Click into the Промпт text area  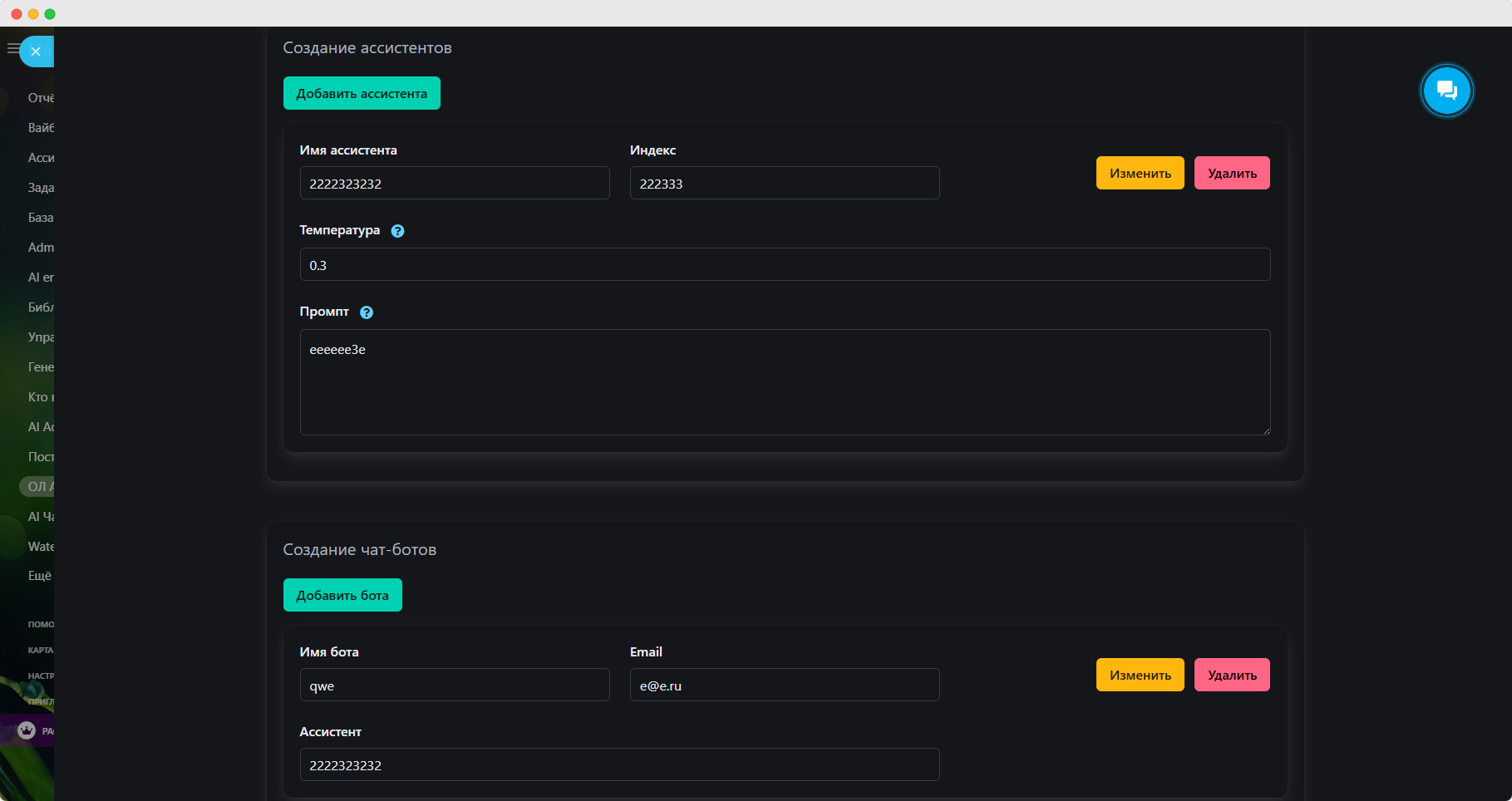pos(785,382)
